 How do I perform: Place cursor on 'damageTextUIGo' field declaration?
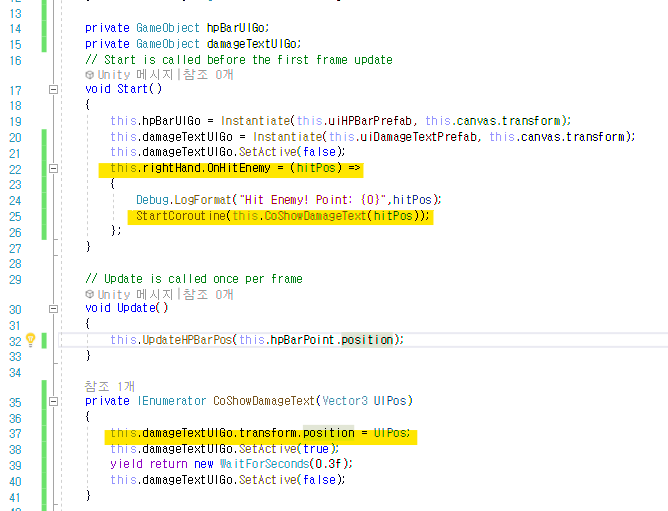252,44
